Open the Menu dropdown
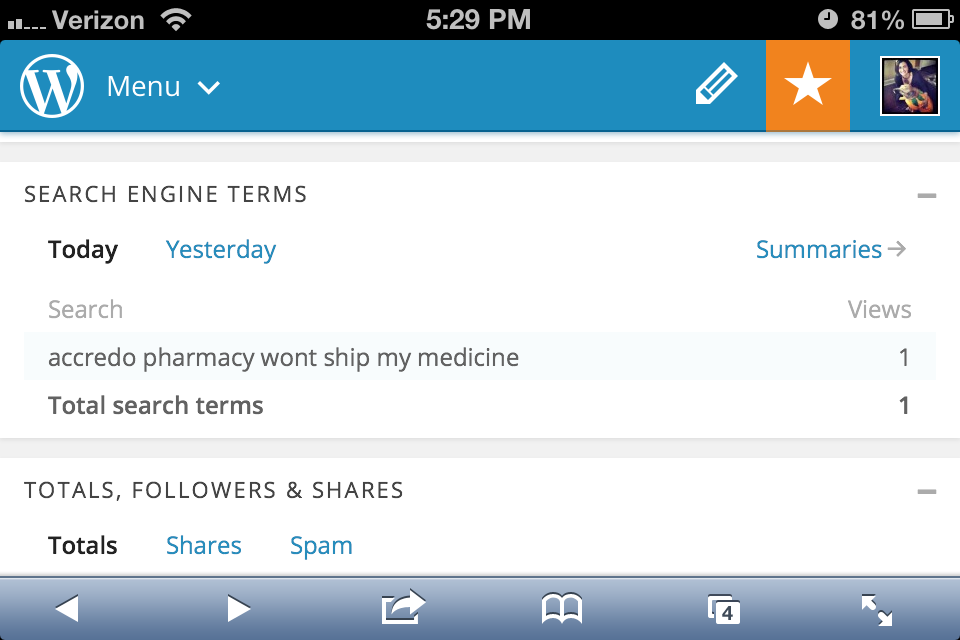960x640 pixels. [x=163, y=87]
